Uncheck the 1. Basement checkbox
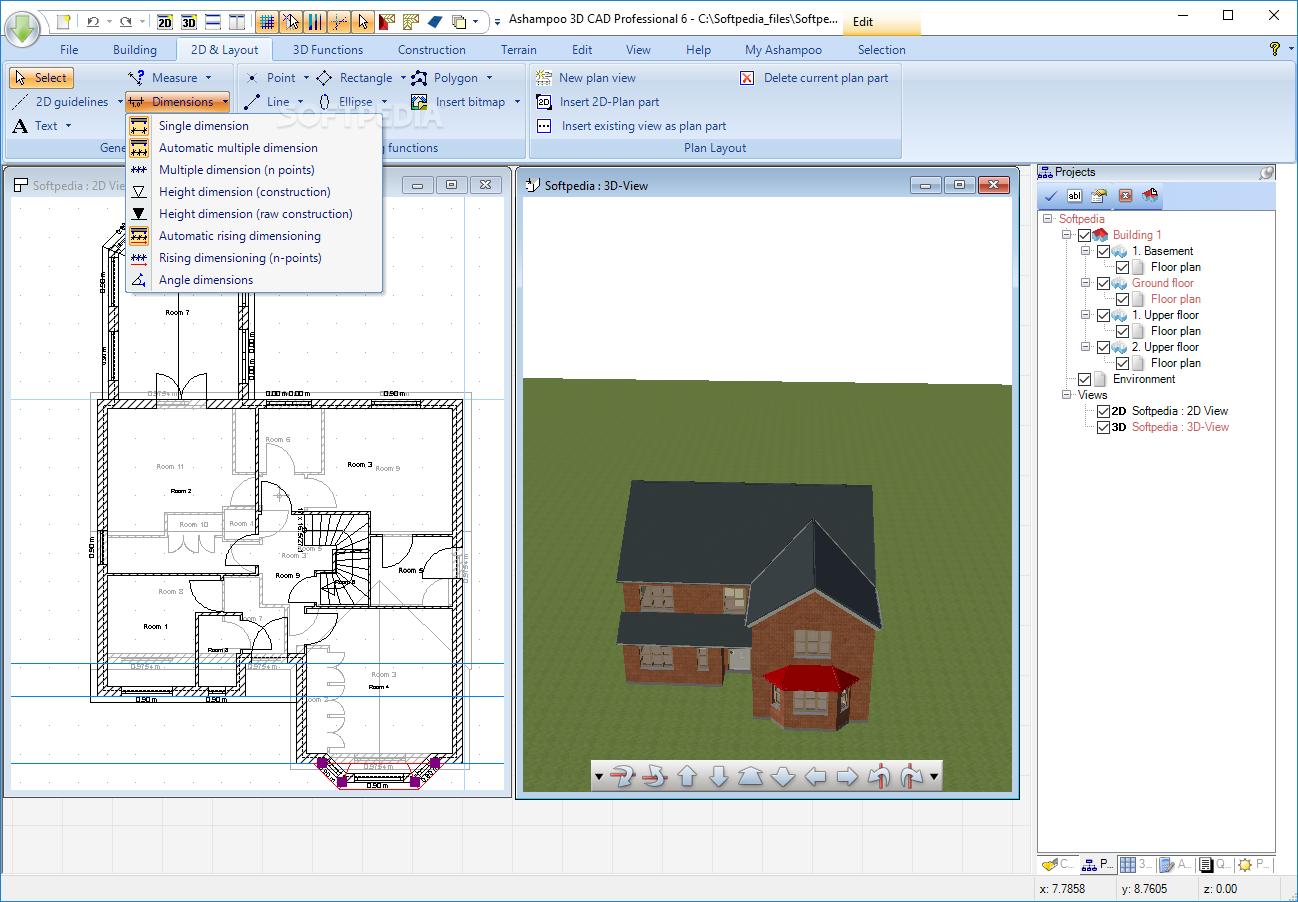1298x902 pixels. [1103, 251]
